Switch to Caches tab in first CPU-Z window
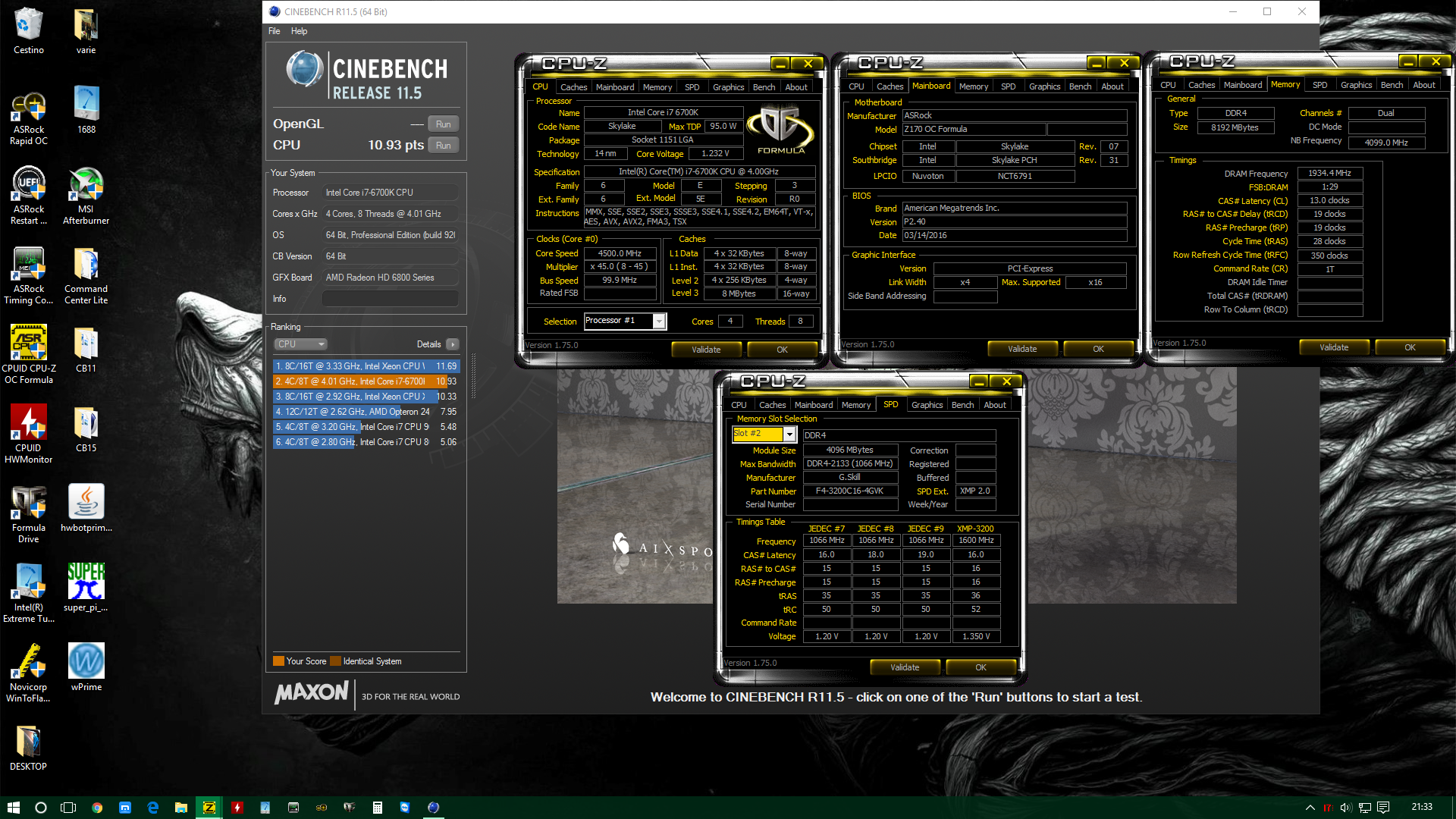Screen dimensions: 1456x819 click(573, 87)
